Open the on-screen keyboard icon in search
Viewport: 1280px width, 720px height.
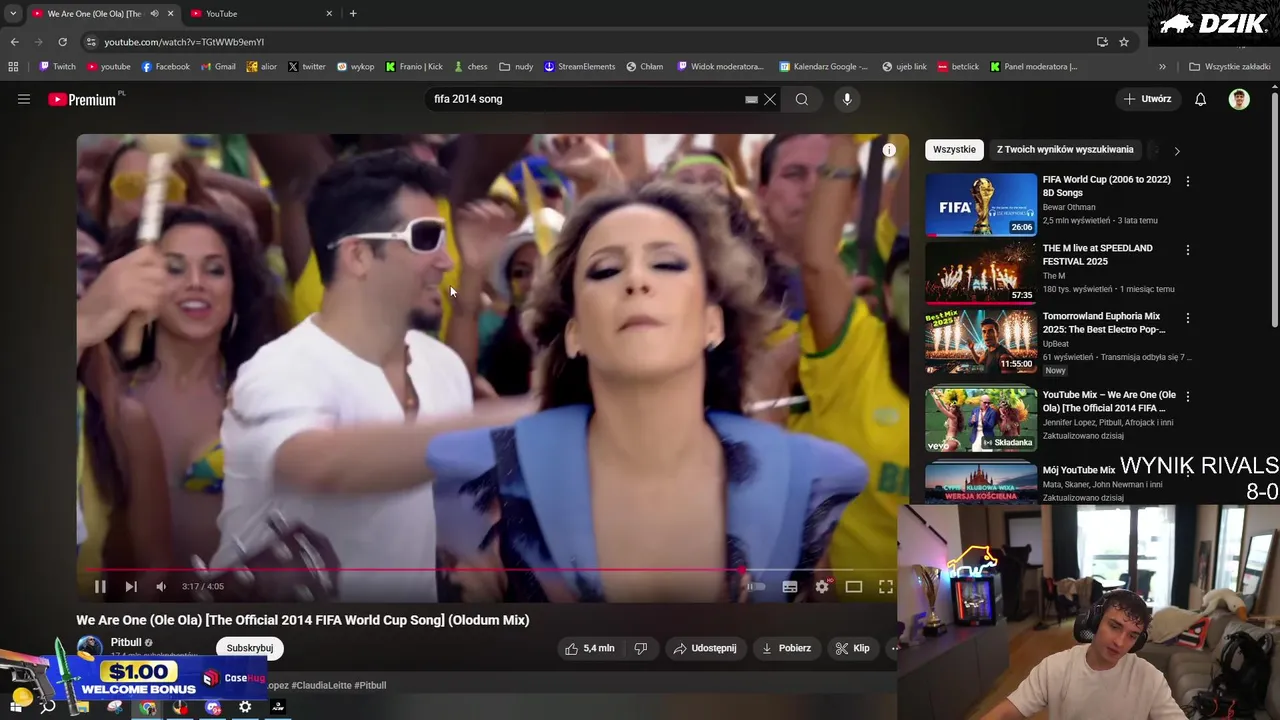(x=751, y=99)
